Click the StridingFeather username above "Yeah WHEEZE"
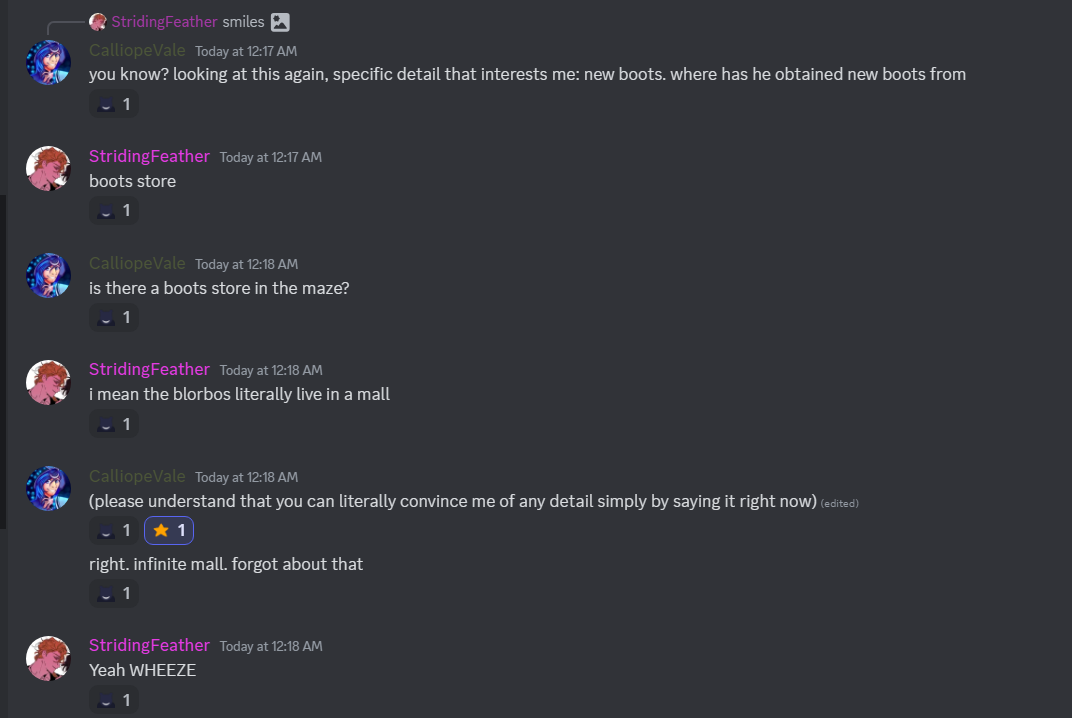1072x718 pixels. click(149, 645)
